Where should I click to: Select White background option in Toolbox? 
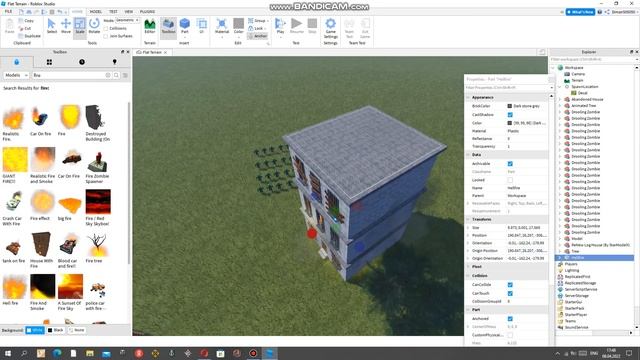coord(35,330)
